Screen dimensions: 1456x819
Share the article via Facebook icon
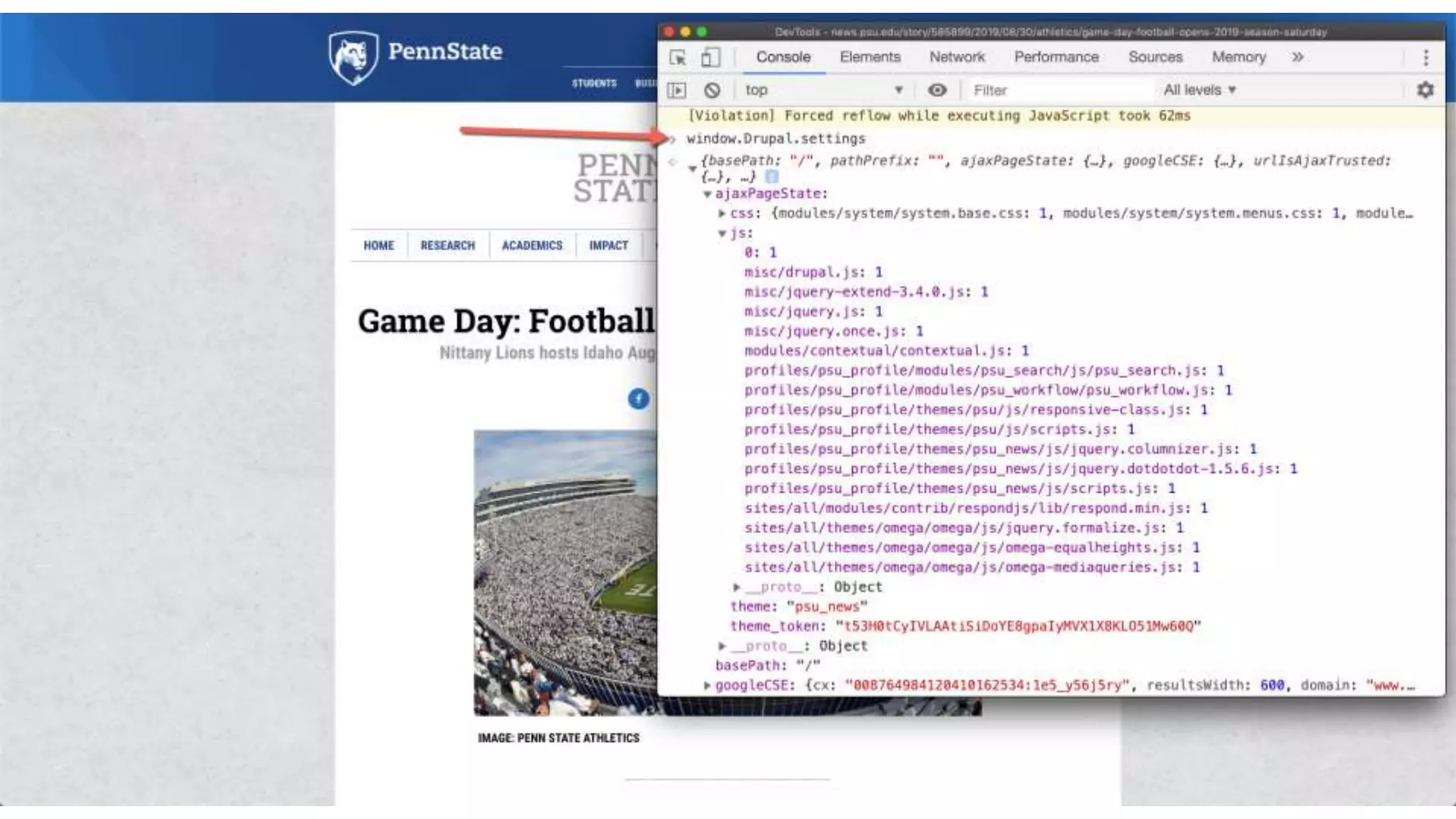pyautogui.click(x=638, y=399)
